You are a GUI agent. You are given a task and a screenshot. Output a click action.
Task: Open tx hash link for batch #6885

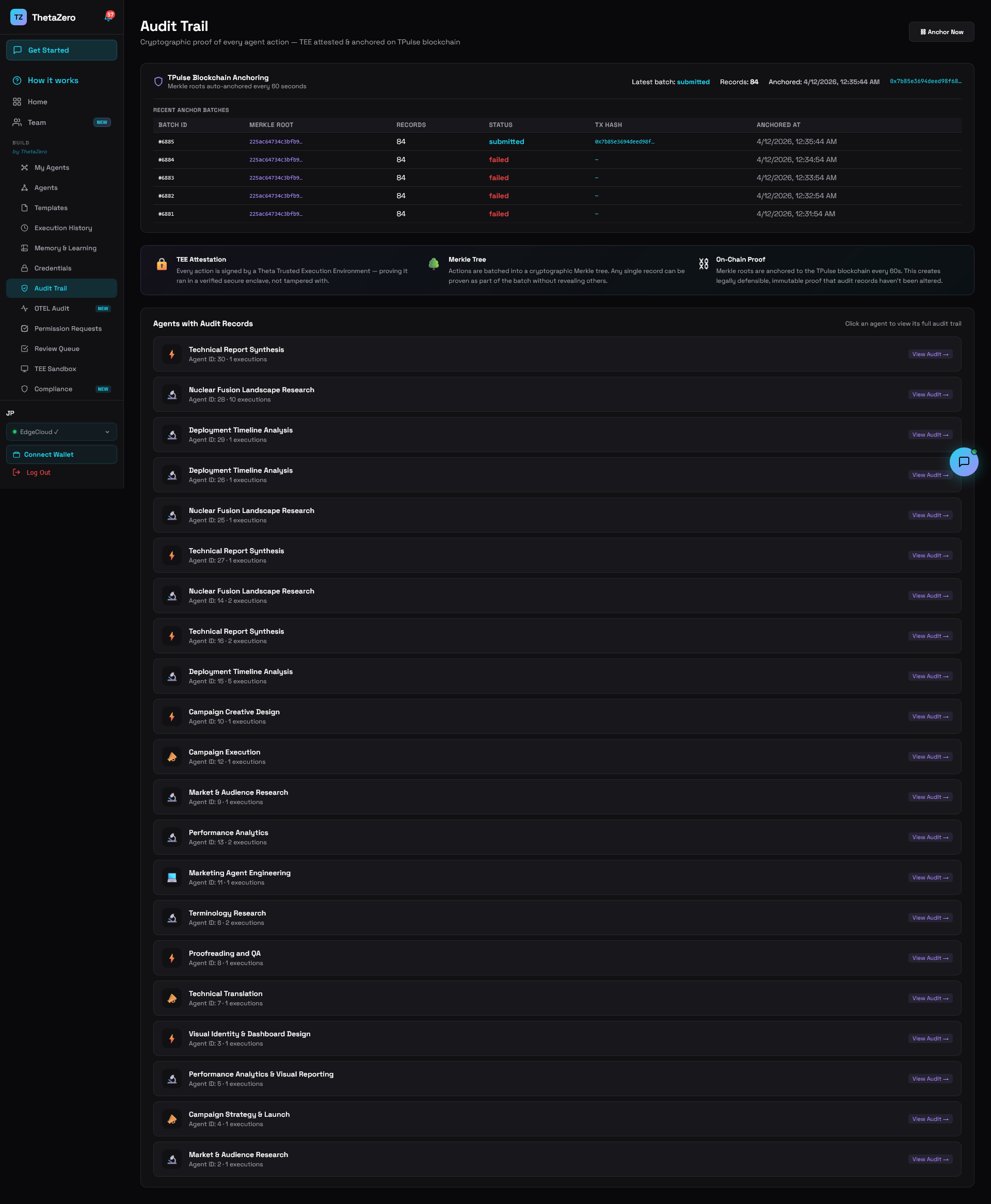pyautogui.click(x=624, y=141)
